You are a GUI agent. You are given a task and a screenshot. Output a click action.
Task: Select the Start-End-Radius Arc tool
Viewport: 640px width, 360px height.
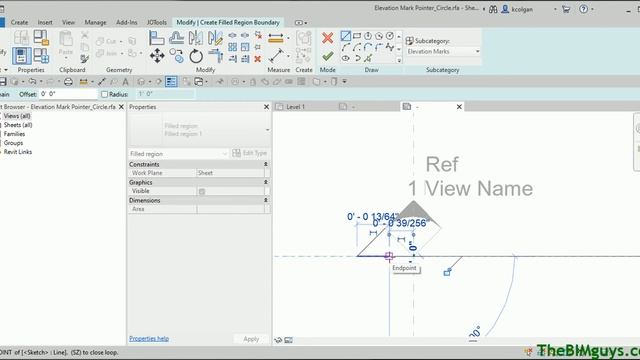pyautogui.click(x=346, y=47)
